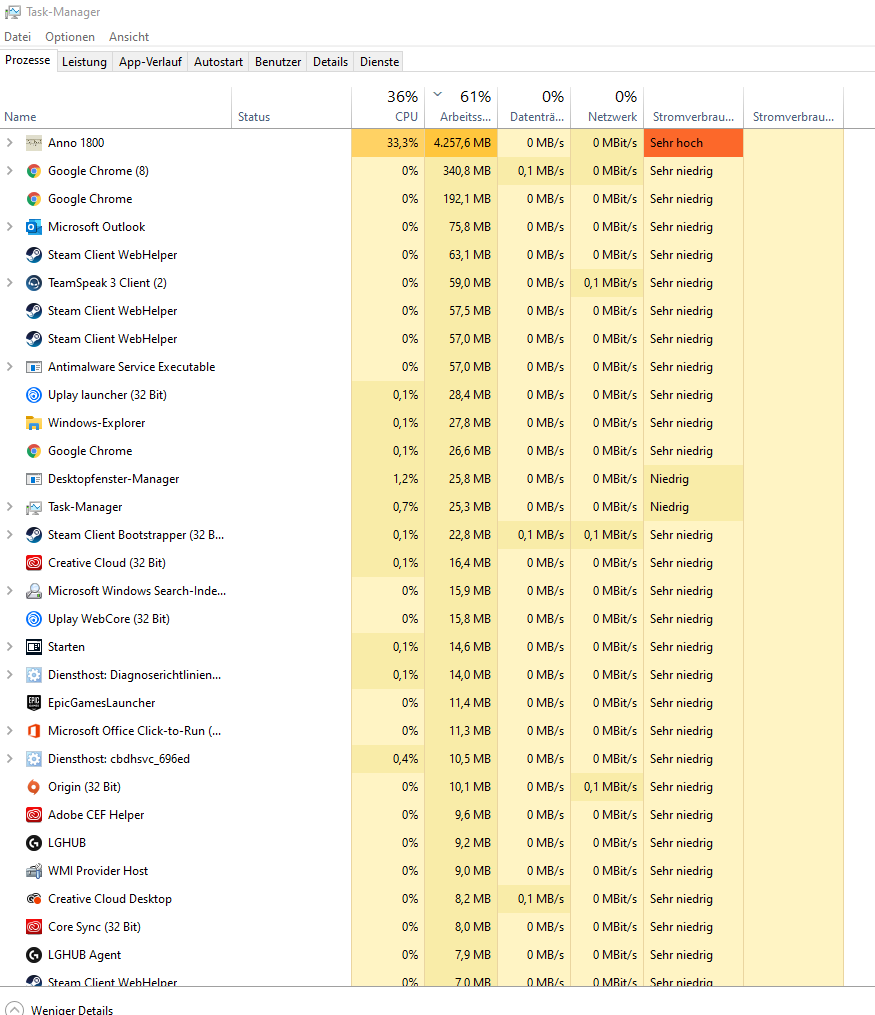875x1015 pixels.
Task: Click the 'Sehr hoch' power cell
Action: (x=693, y=143)
